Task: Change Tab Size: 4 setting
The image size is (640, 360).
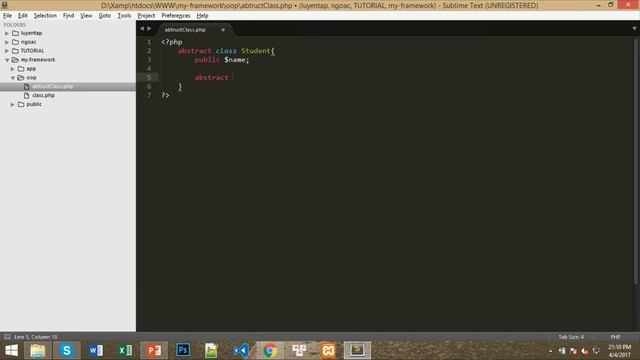Action: (x=571, y=337)
